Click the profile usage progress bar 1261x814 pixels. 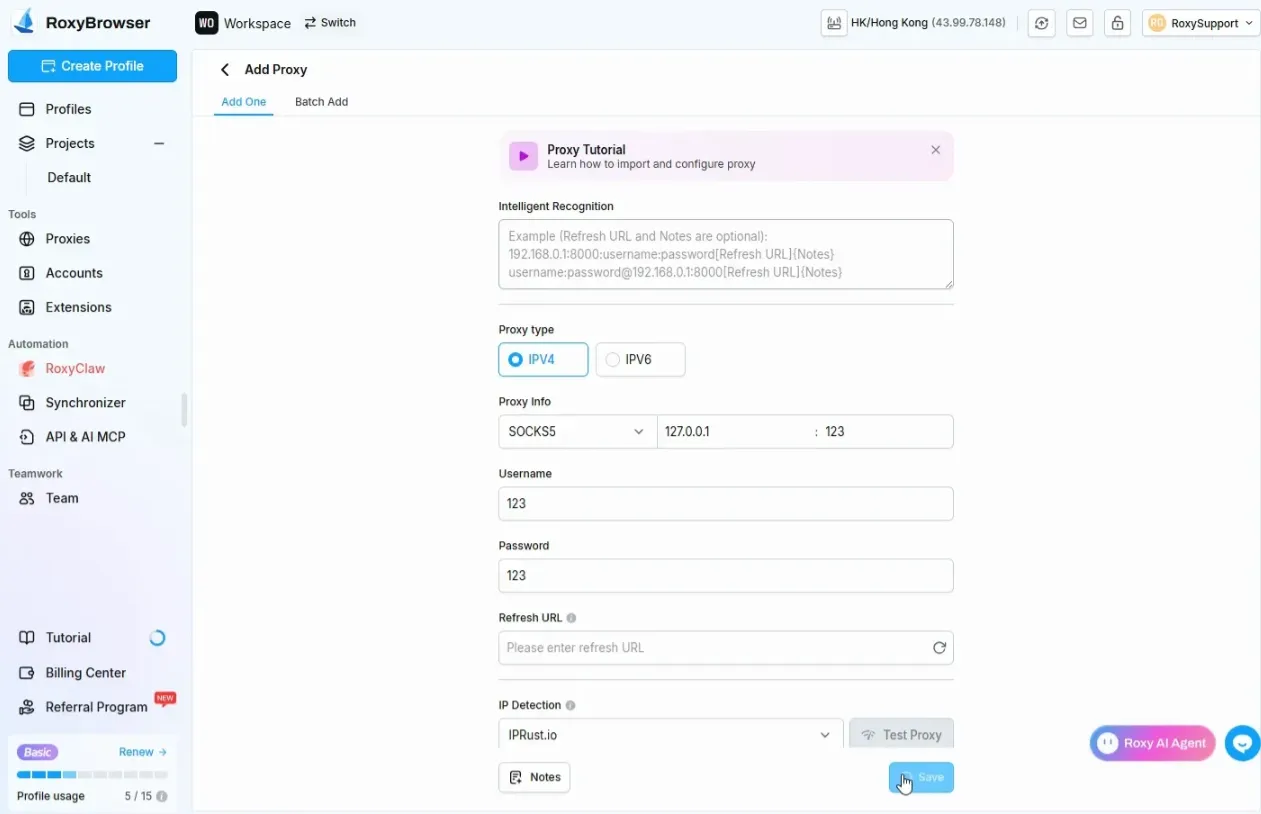point(92,775)
